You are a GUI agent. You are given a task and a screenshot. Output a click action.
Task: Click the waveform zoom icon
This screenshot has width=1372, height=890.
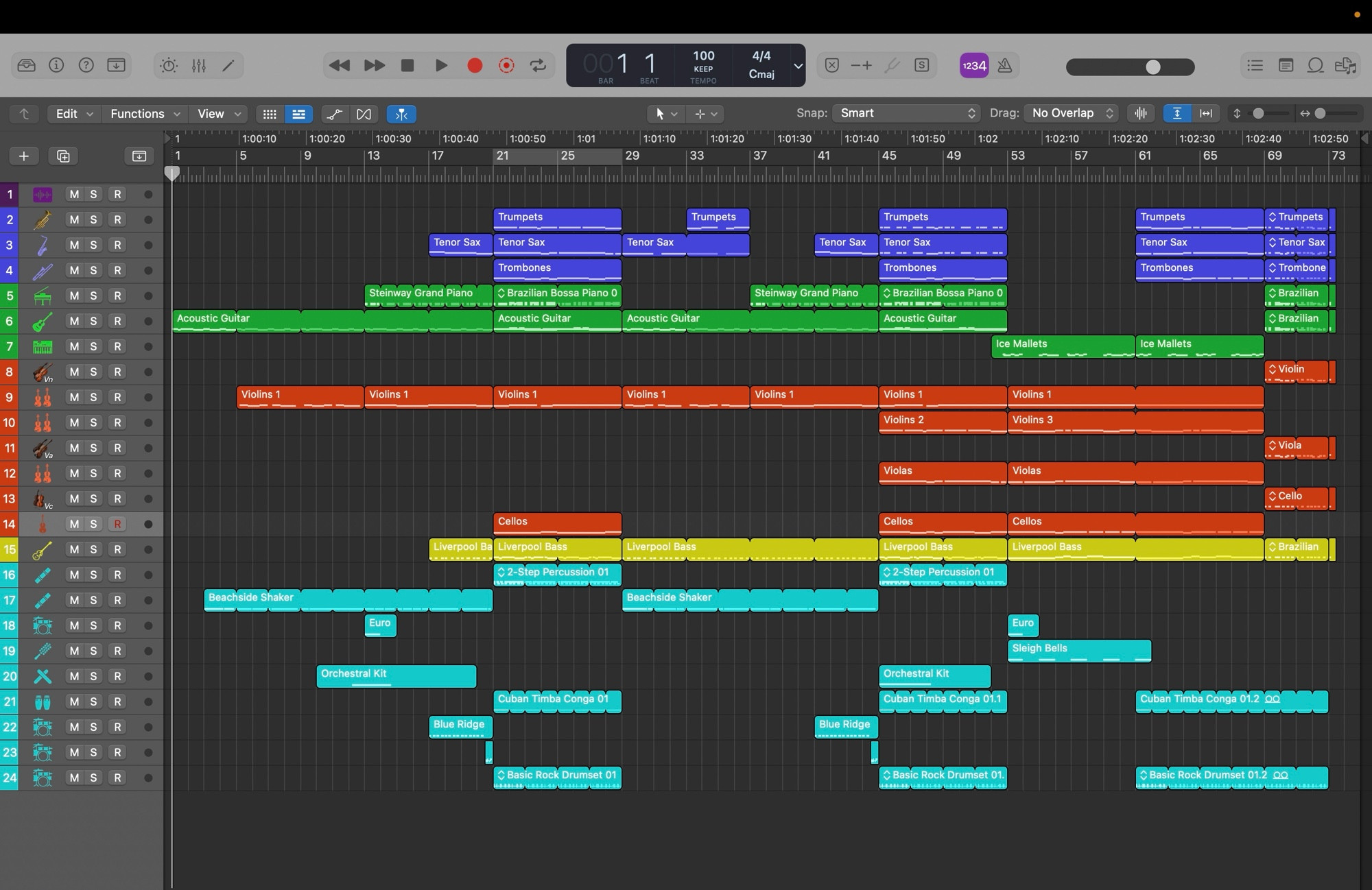[x=1141, y=113]
